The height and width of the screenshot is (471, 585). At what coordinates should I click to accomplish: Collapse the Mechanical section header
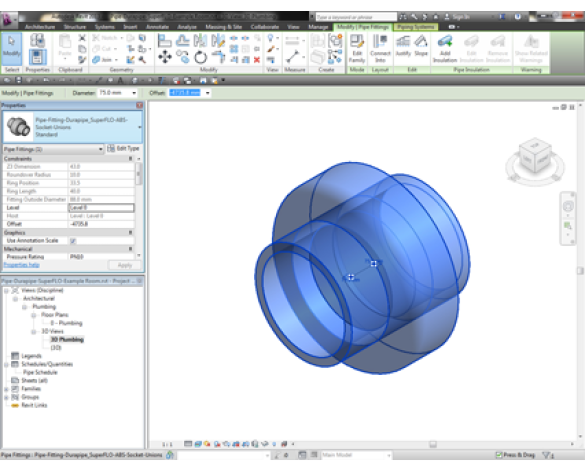click(x=131, y=249)
